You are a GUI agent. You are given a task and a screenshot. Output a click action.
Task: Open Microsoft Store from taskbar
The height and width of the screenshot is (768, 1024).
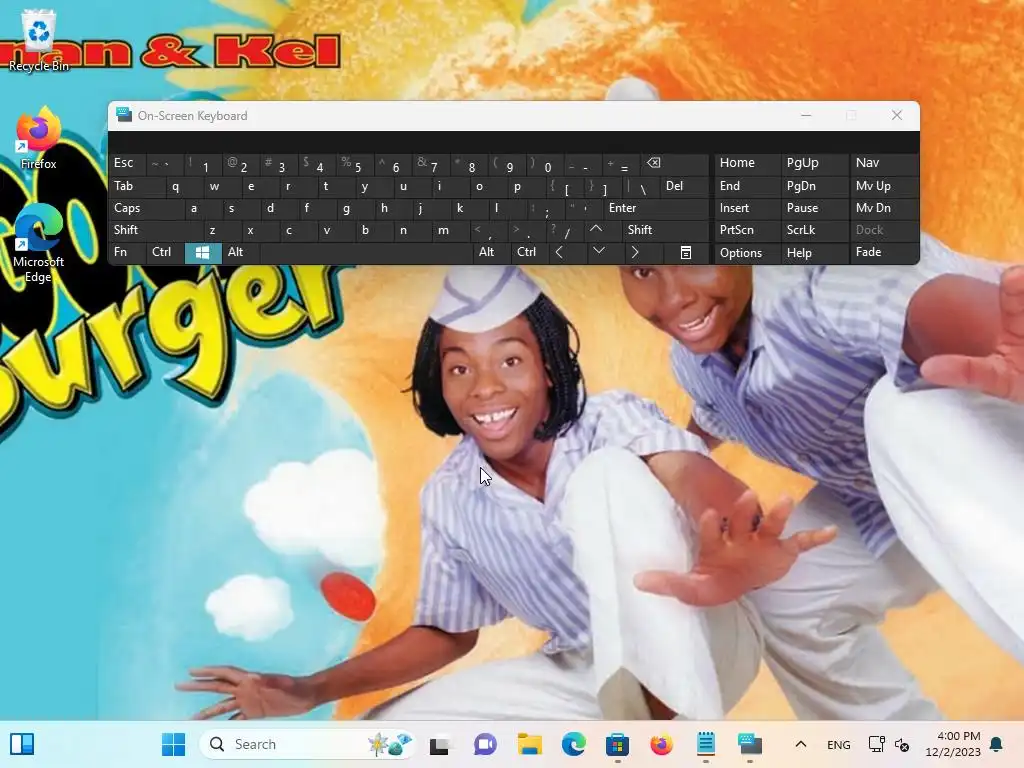617,744
